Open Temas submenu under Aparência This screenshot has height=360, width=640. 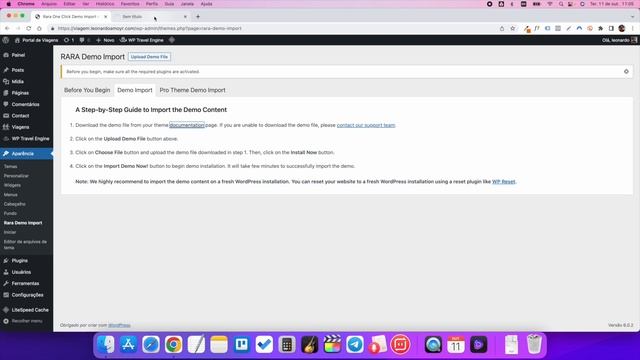coord(11,167)
